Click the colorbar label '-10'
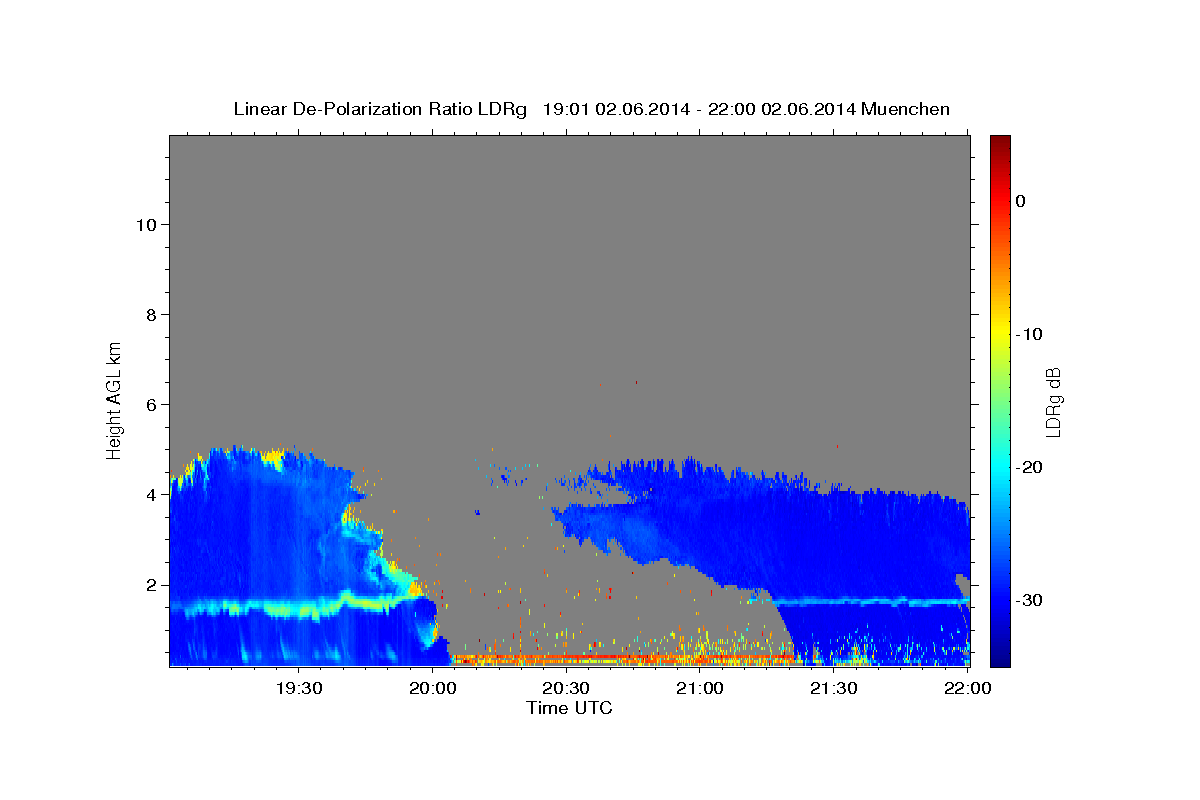Image resolution: width=1200 pixels, height=800 pixels. tap(1030, 334)
